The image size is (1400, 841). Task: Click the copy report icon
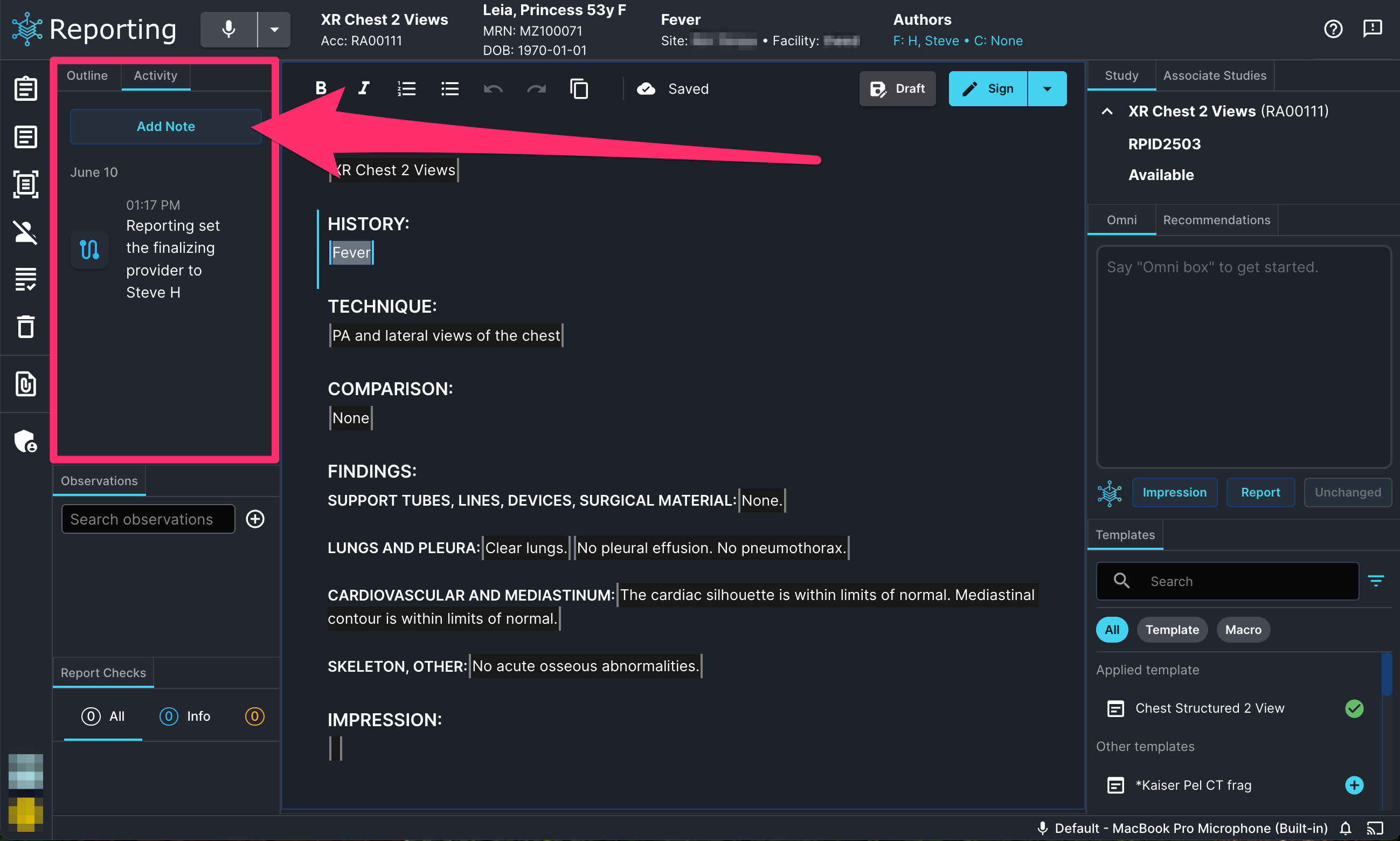coord(579,88)
